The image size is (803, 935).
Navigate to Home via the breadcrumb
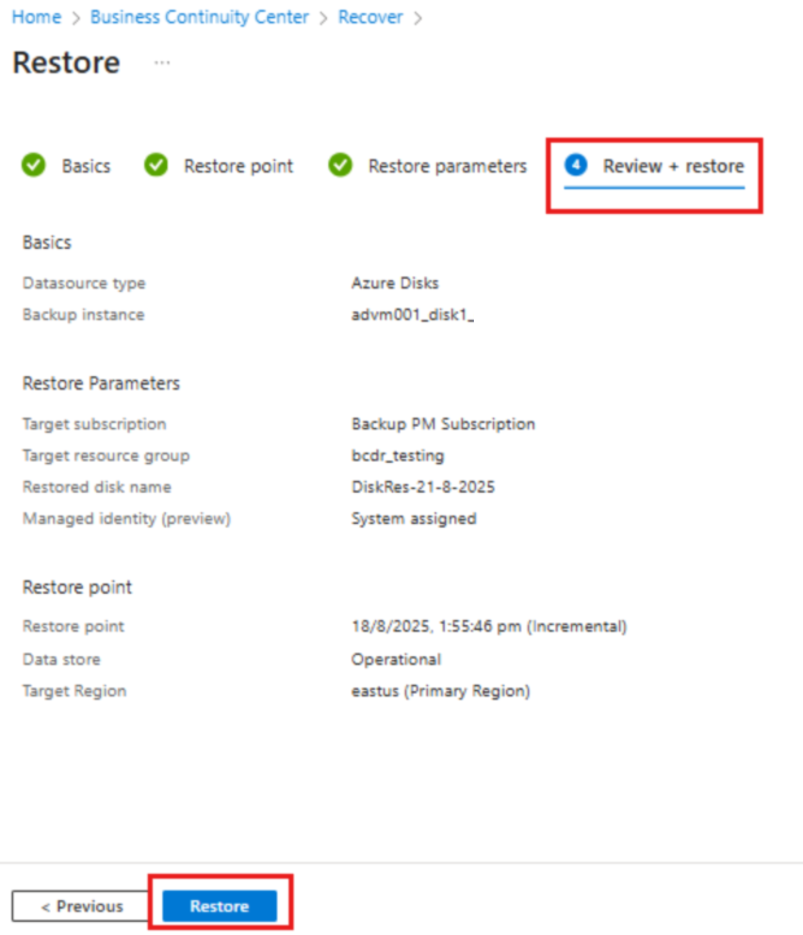click(x=36, y=17)
